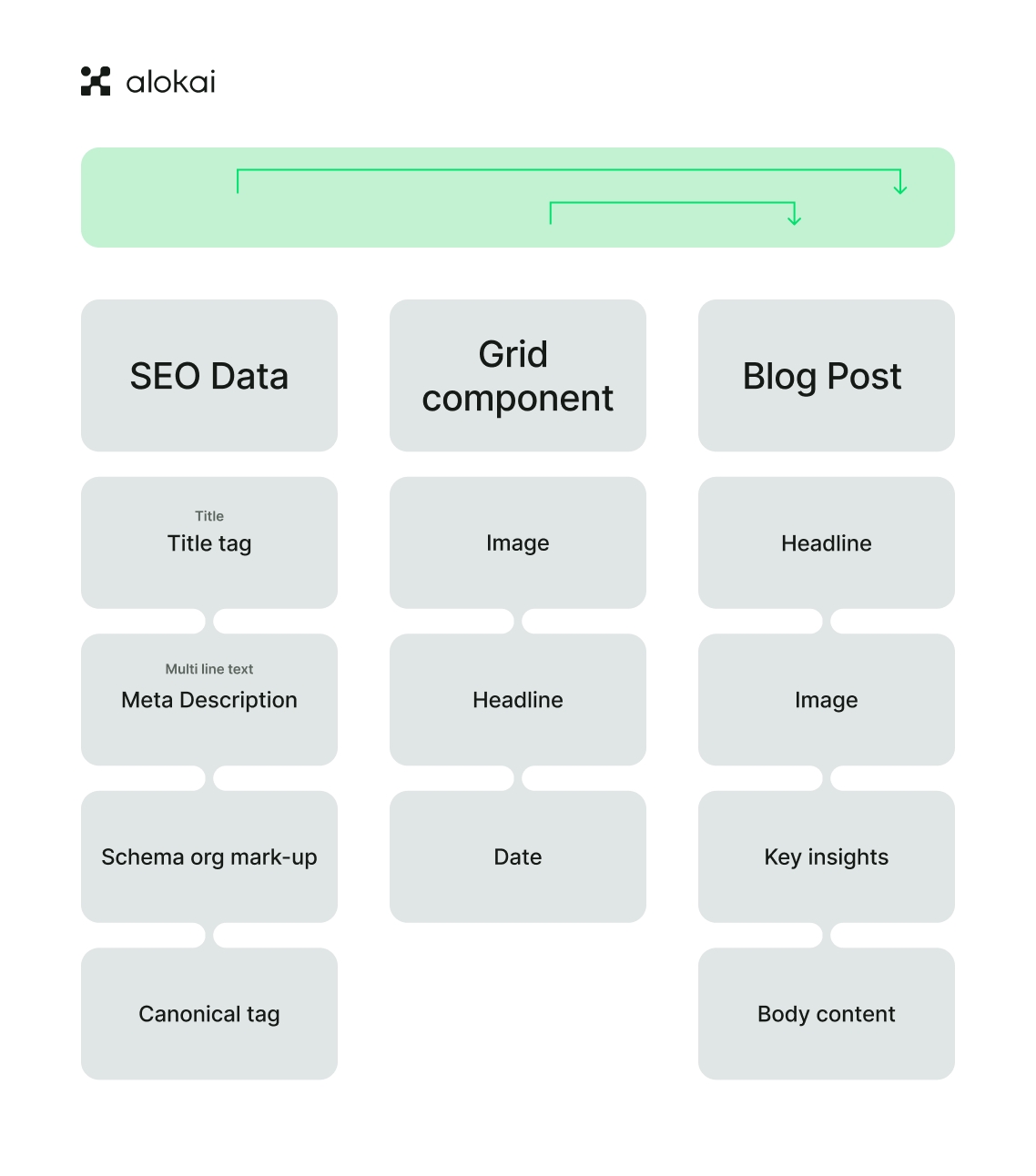
Task: Click the alokai logo icon
Action: 96,81
